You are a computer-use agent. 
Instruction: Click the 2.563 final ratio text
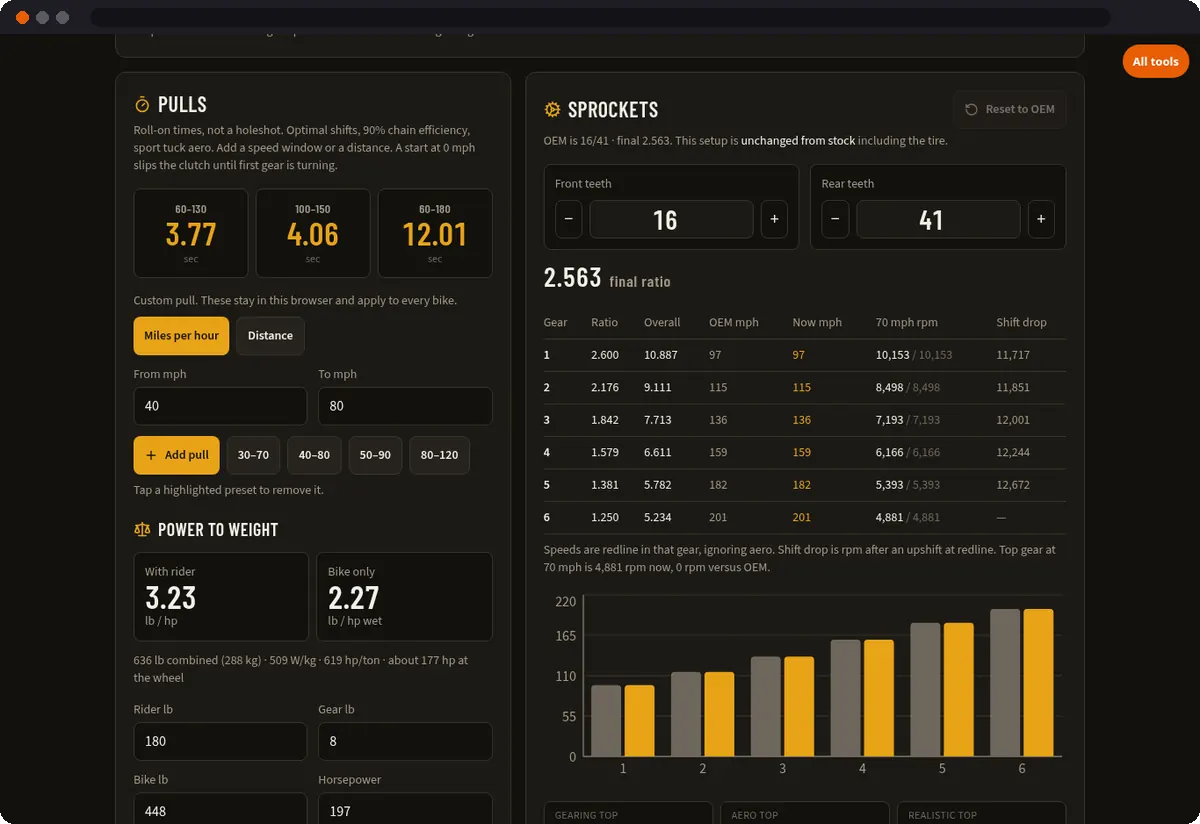point(607,278)
